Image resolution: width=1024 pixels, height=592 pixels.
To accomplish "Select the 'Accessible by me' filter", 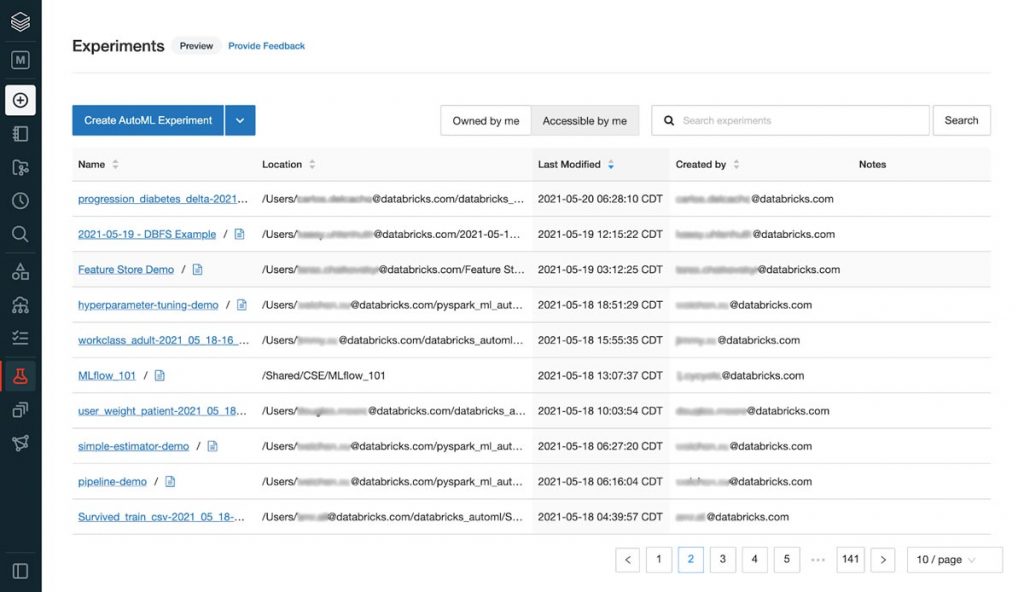I will (x=584, y=121).
